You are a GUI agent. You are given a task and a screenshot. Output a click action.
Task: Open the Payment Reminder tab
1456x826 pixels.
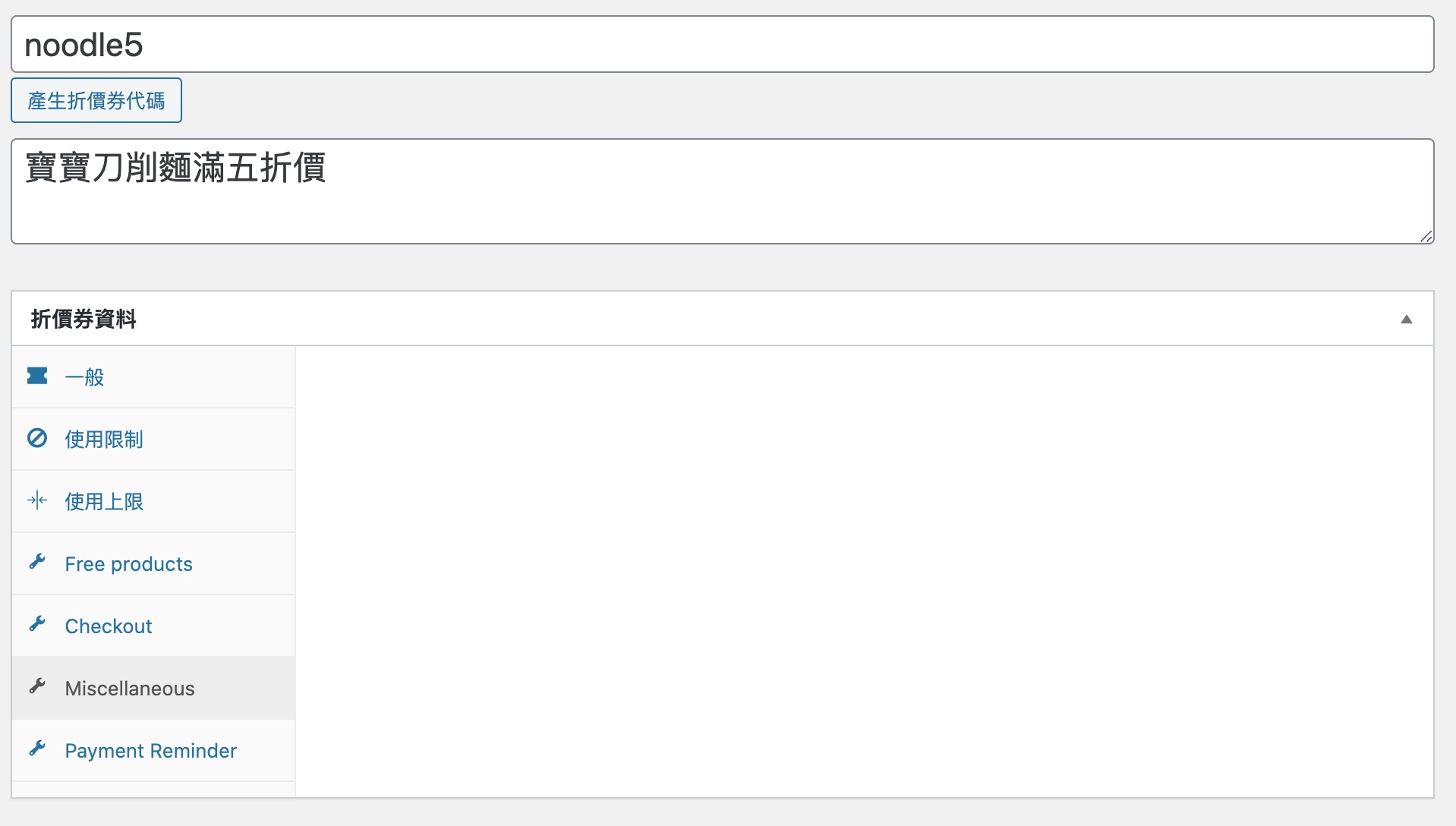(153, 750)
